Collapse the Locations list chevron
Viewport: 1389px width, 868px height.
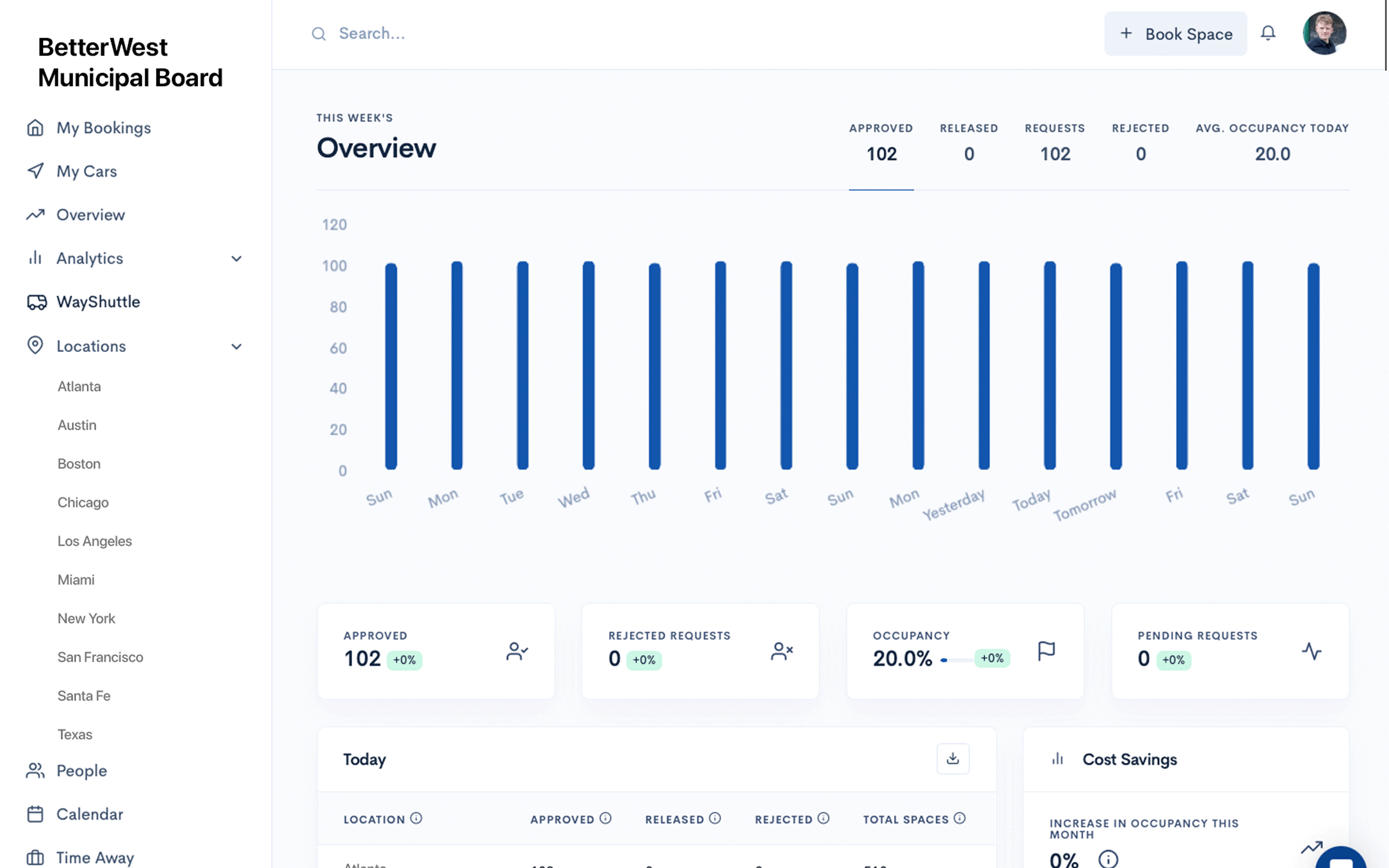tap(236, 346)
